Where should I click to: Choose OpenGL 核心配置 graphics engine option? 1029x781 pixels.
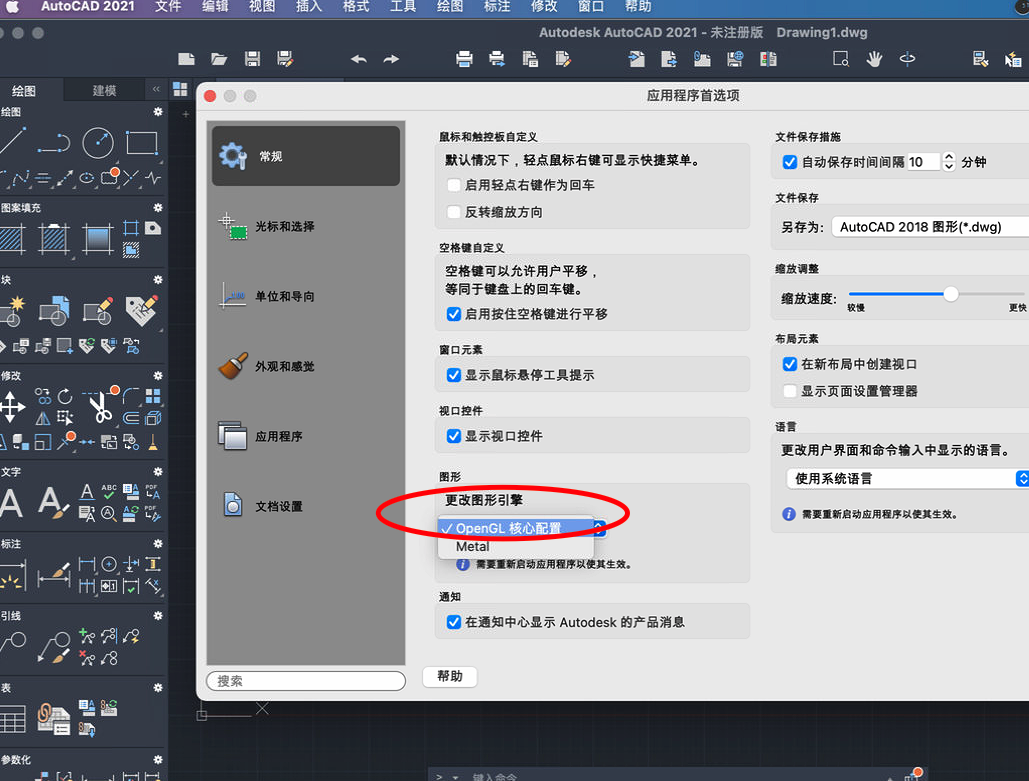(x=516, y=528)
